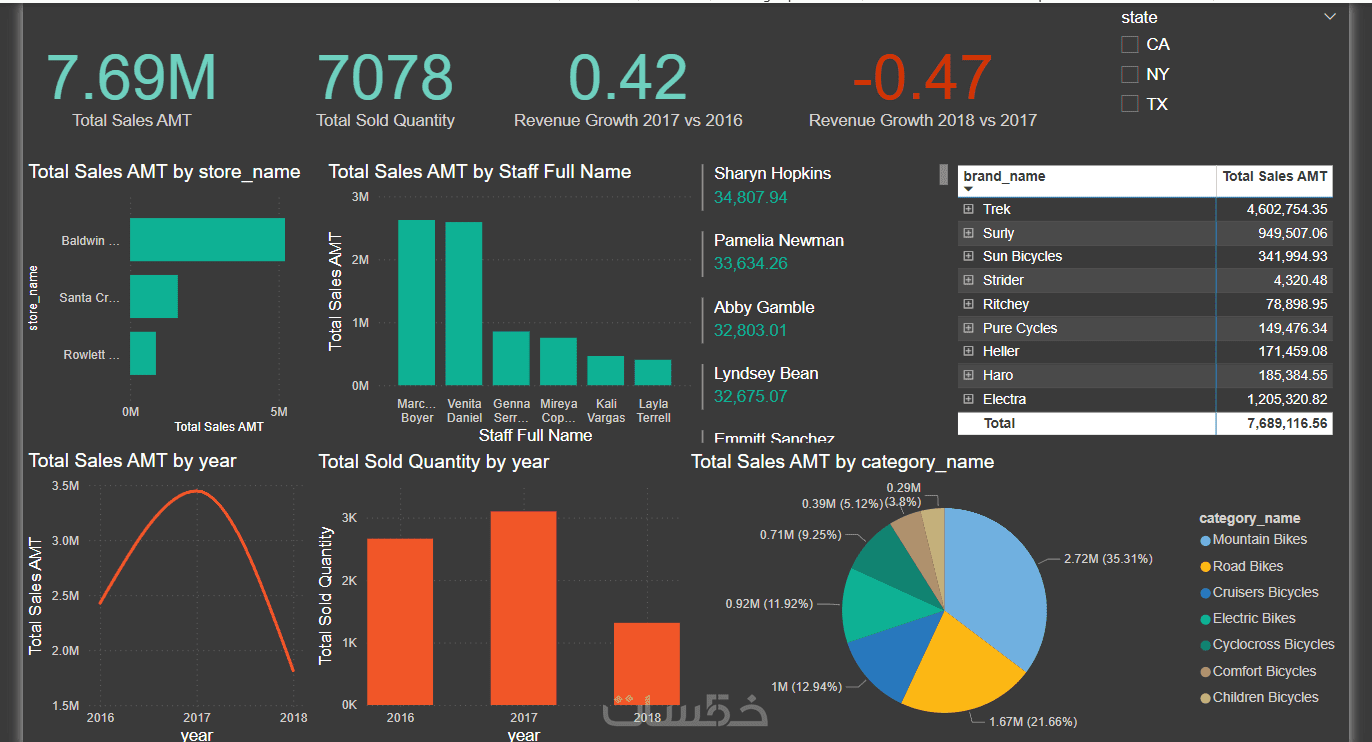Image resolution: width=1372 pixels, height=742 pixels.
Task: Click the Mountain Bikes legend color dot
Action: [x=1205, y=541]
